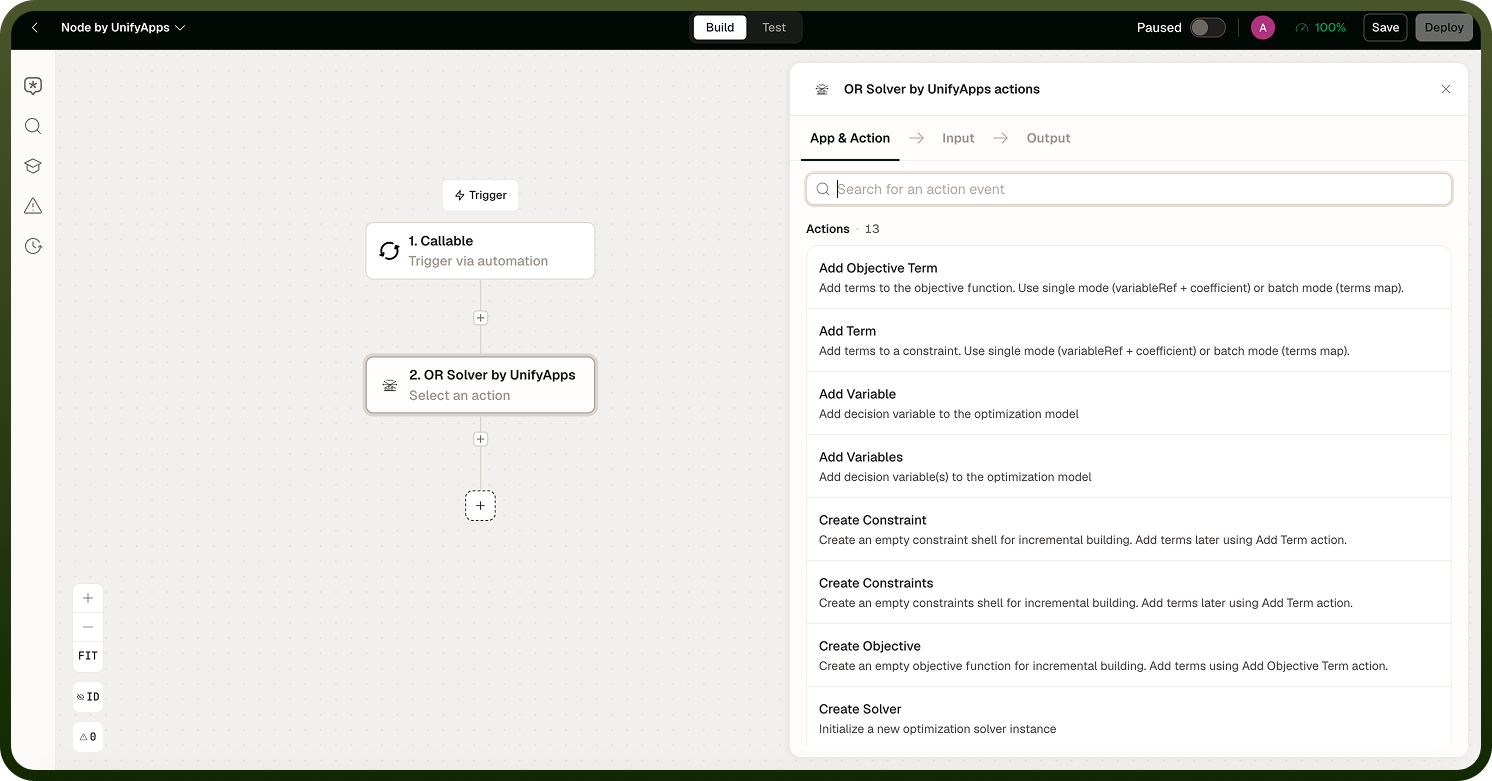Click the warnings count button
The width and height of the screenshot is (1492, 781).
(x=88, y=737)
